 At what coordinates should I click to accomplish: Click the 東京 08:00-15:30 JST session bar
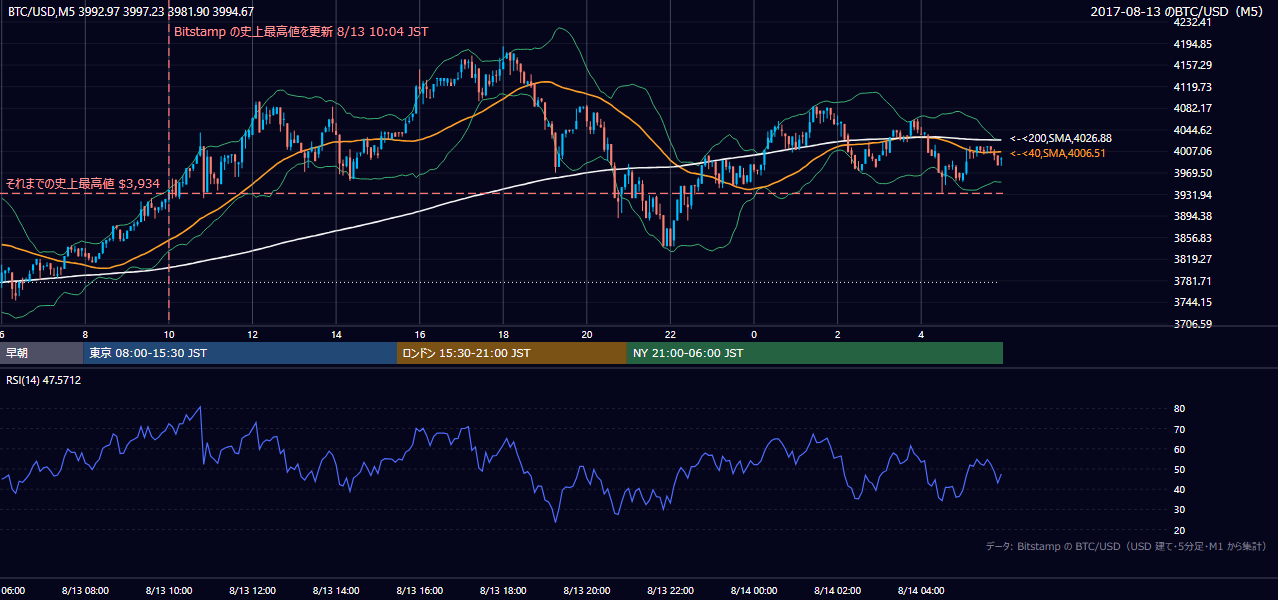(x=240, y=353)
